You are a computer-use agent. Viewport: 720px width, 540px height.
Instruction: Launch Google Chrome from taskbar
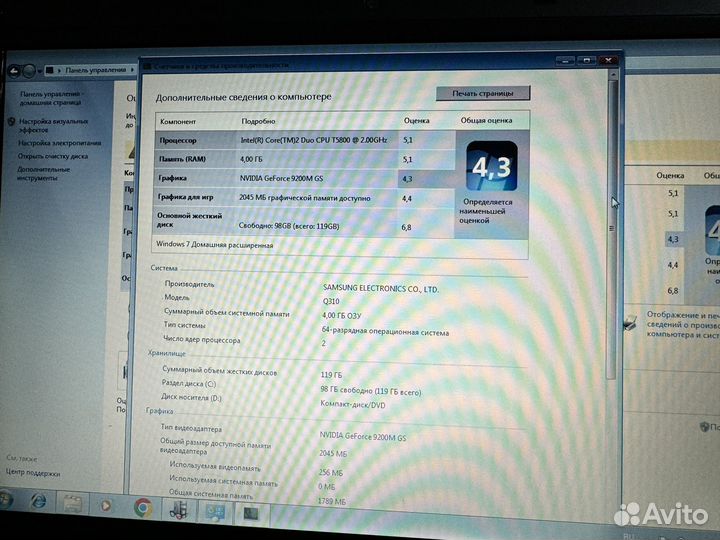tap(143, 508)
